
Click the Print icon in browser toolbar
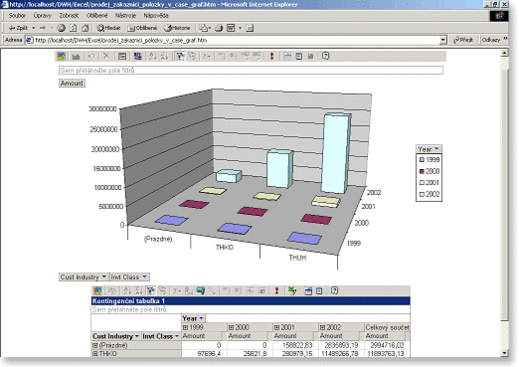[x=219, y=28]
